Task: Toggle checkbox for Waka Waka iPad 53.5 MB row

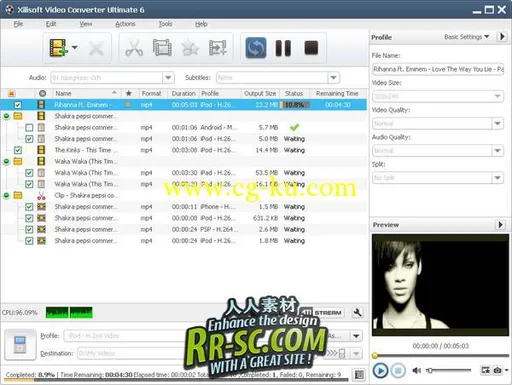Action: pyautogui.click(x=29, y=173)
